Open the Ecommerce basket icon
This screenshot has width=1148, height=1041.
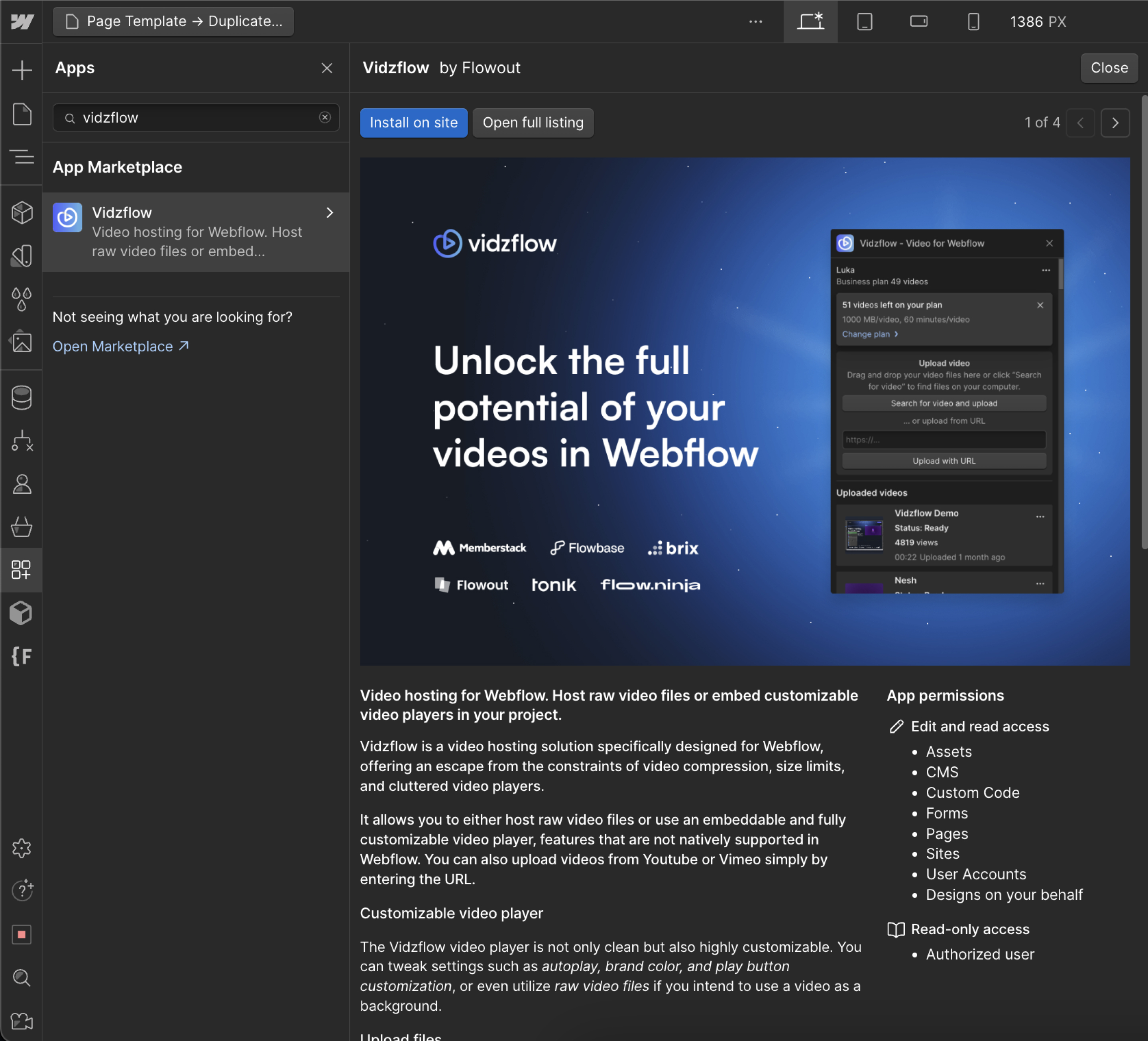point(22,527)
